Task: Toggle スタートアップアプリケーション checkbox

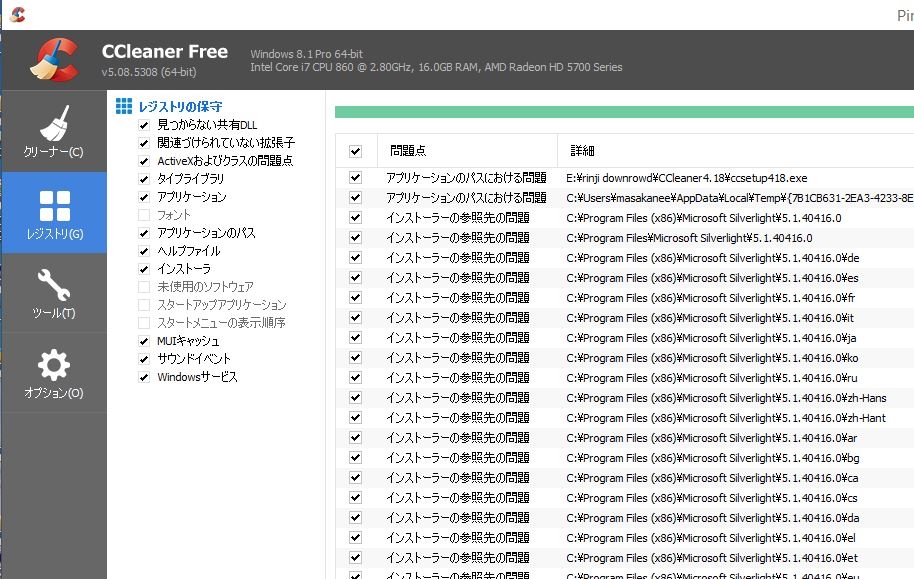Action: click(x=144, y=305)
